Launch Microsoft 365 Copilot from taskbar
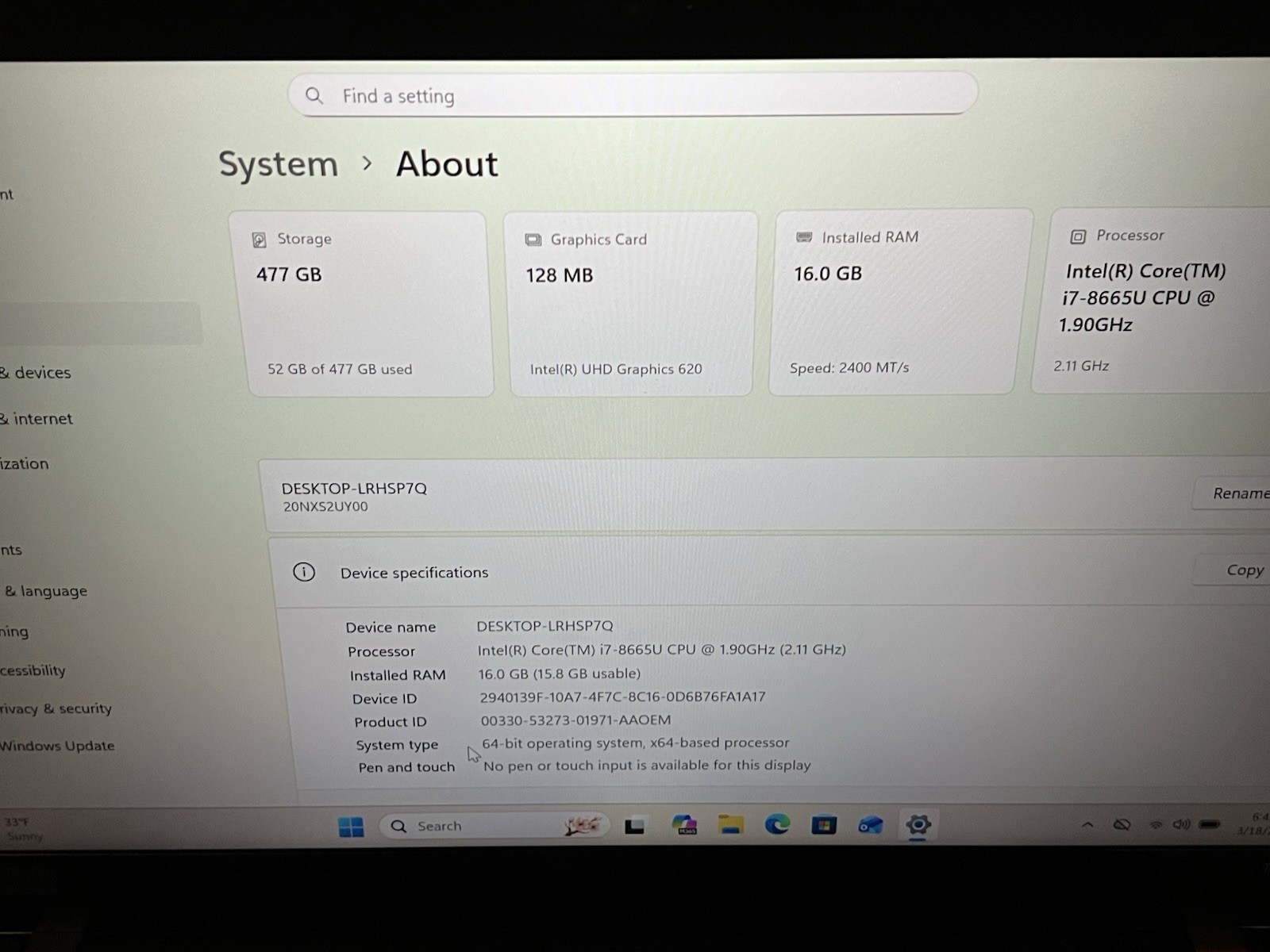 pos(683,825)
